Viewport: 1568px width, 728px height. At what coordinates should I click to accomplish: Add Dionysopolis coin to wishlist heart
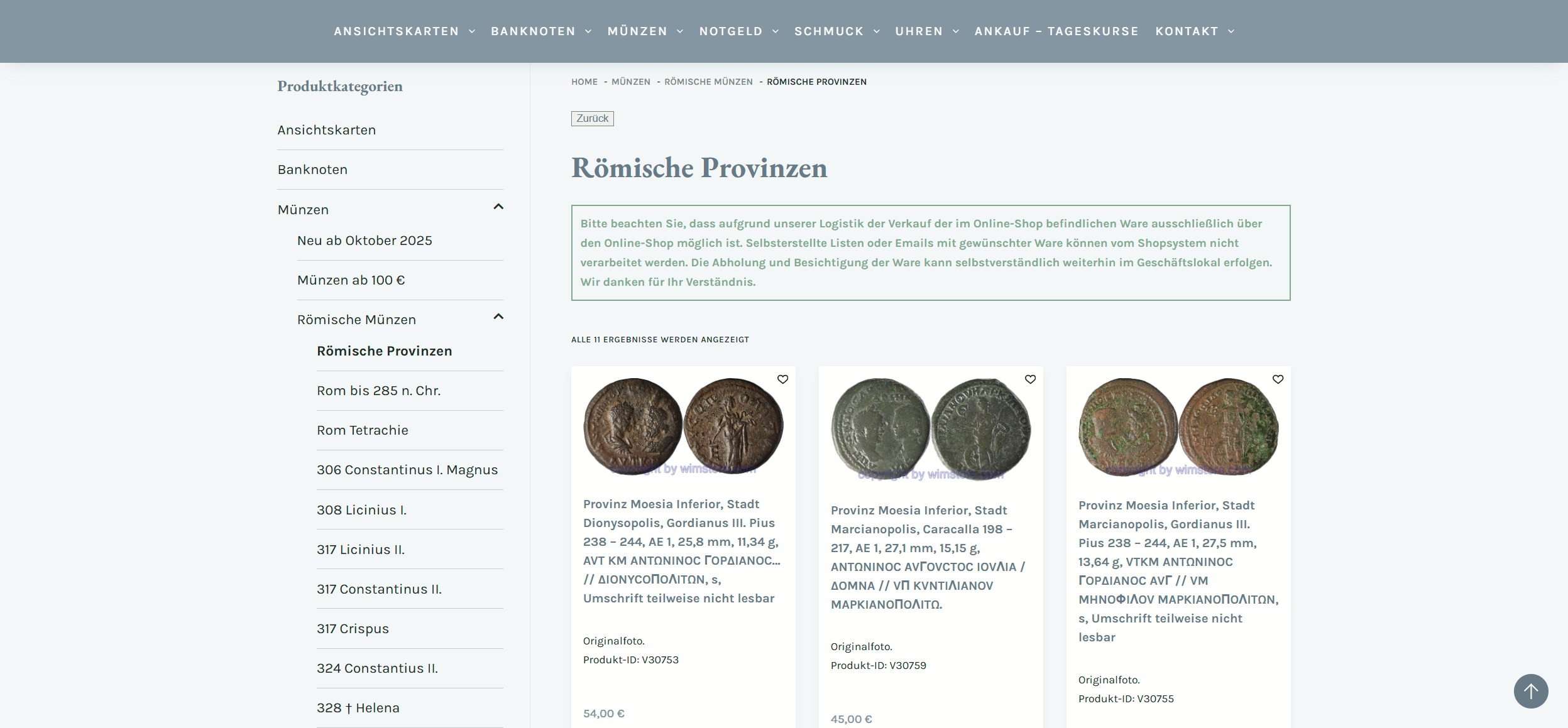(782, 379)
